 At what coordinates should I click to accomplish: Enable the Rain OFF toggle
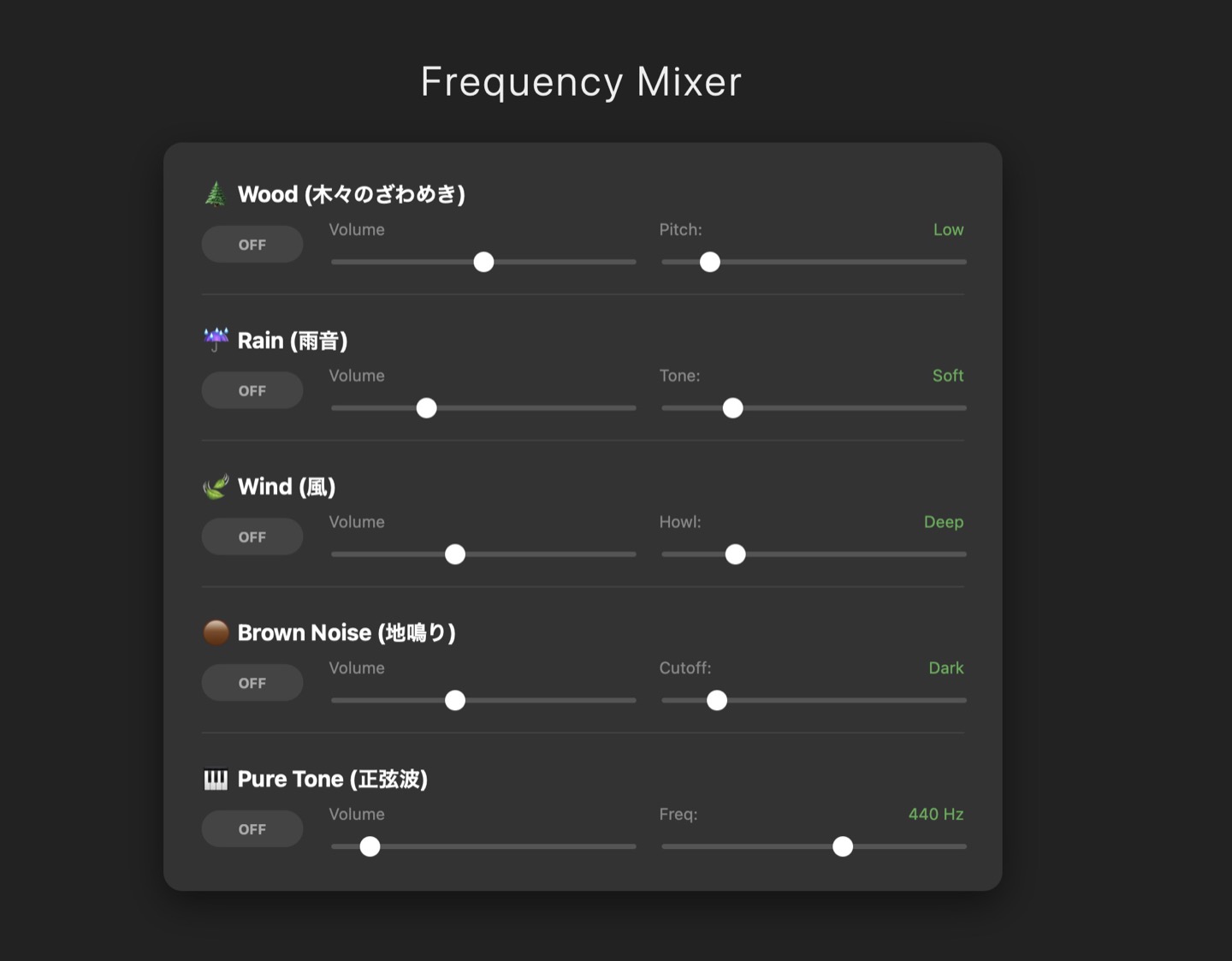(252, 390)
